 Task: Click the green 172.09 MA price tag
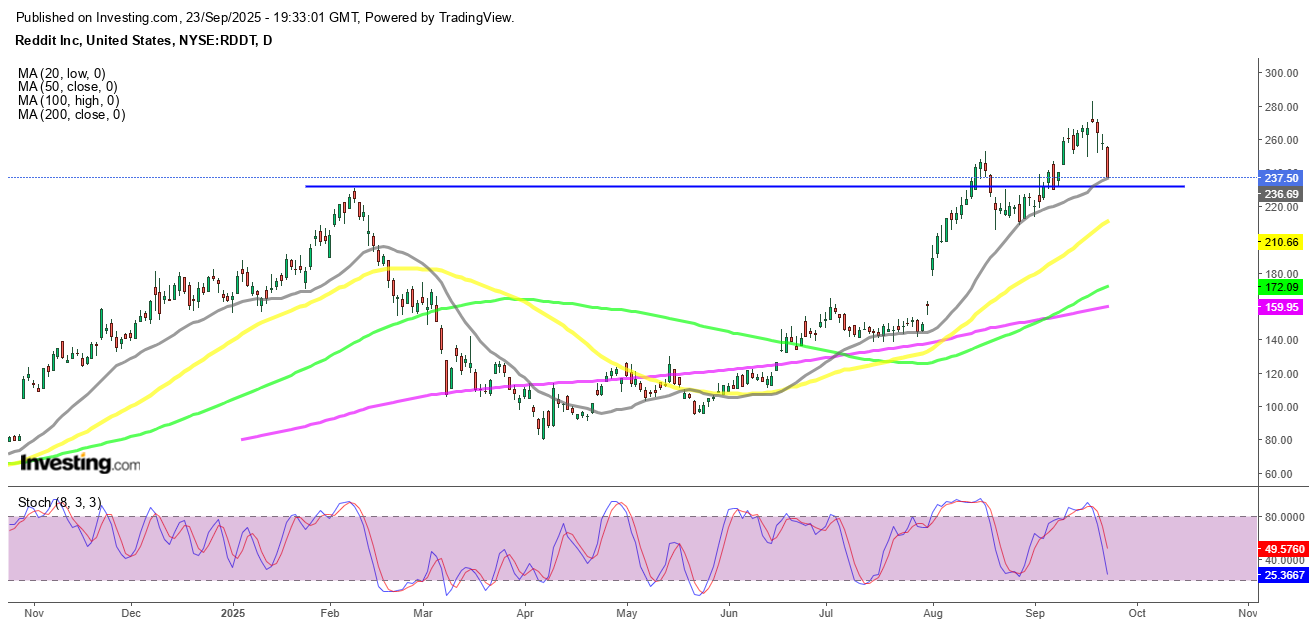1280,287
